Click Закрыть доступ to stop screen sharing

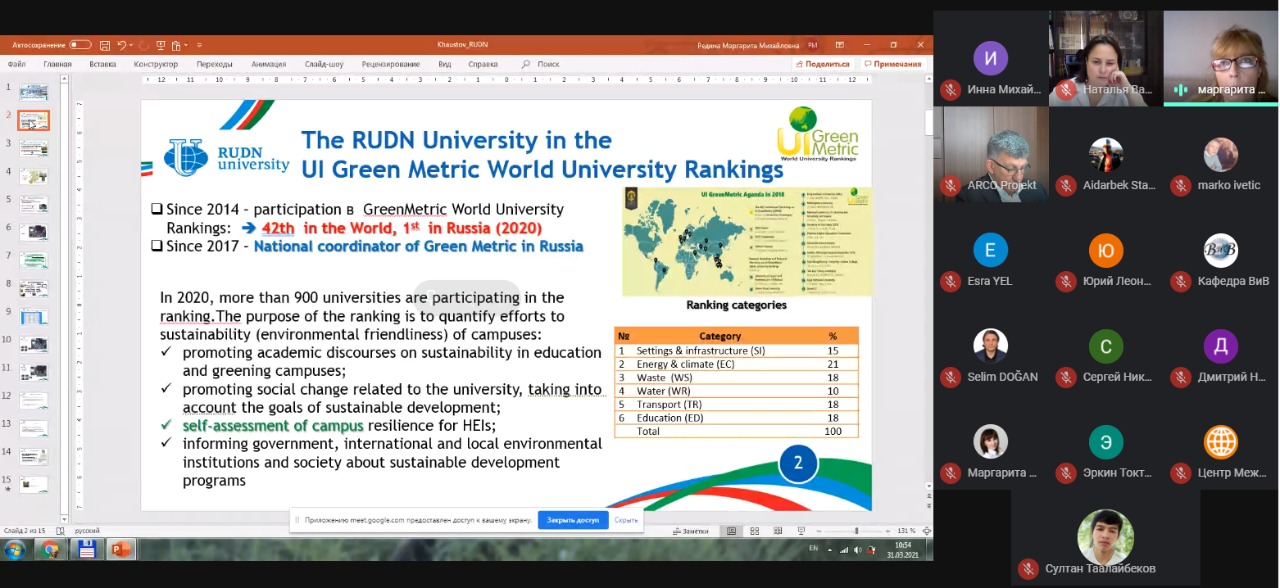pyautogui.click(x=573, y=520)
